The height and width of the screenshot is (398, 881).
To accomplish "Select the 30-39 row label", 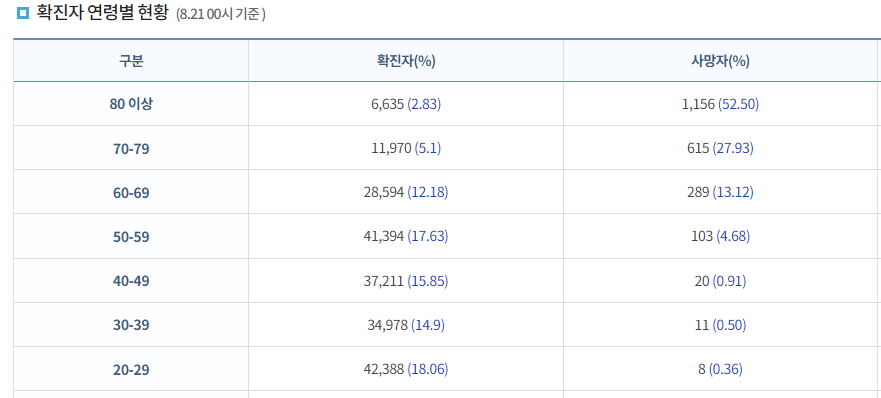I will 131,325.
